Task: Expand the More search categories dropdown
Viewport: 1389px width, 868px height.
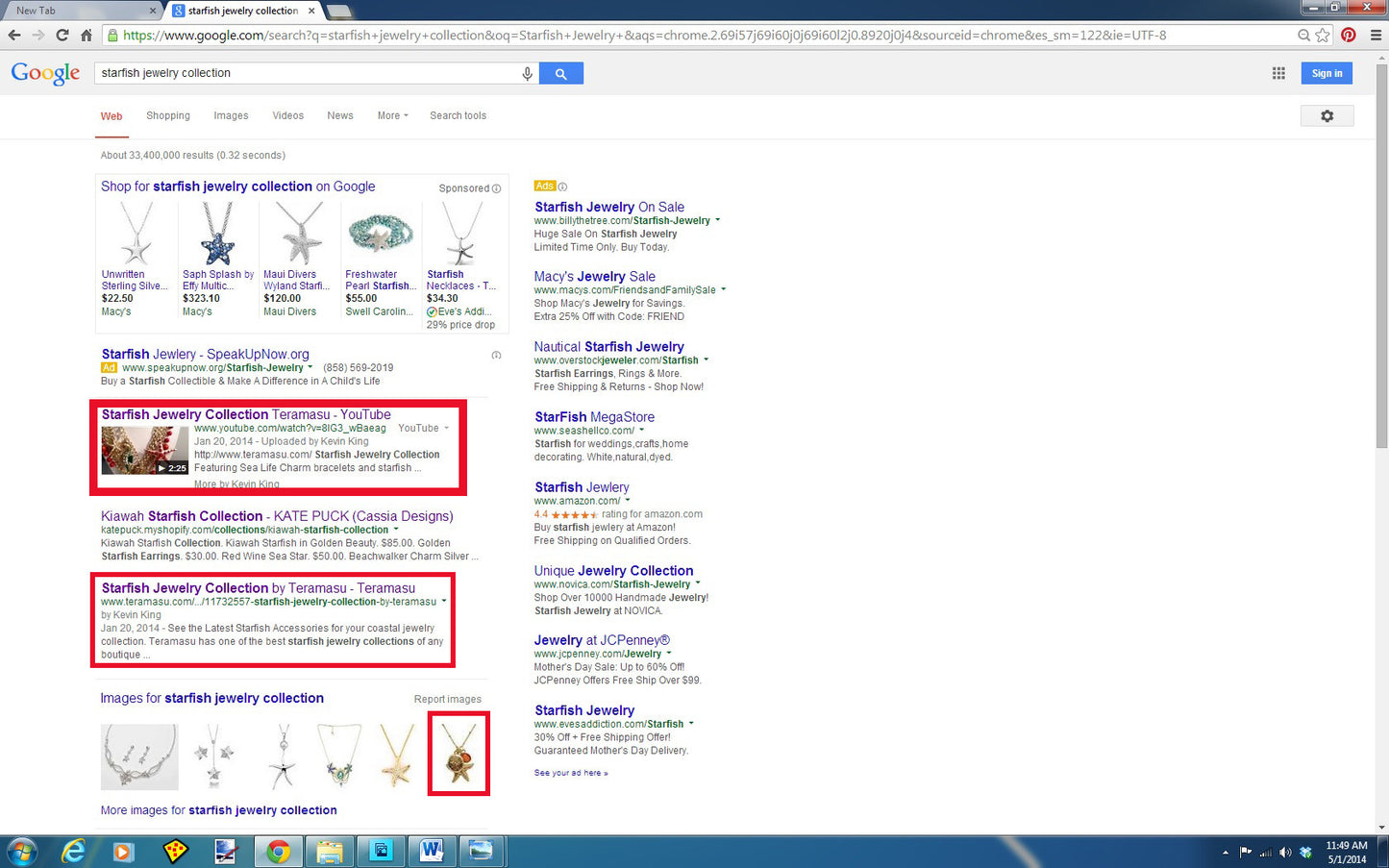Action: pyautogui.click(x=392, y=115)
